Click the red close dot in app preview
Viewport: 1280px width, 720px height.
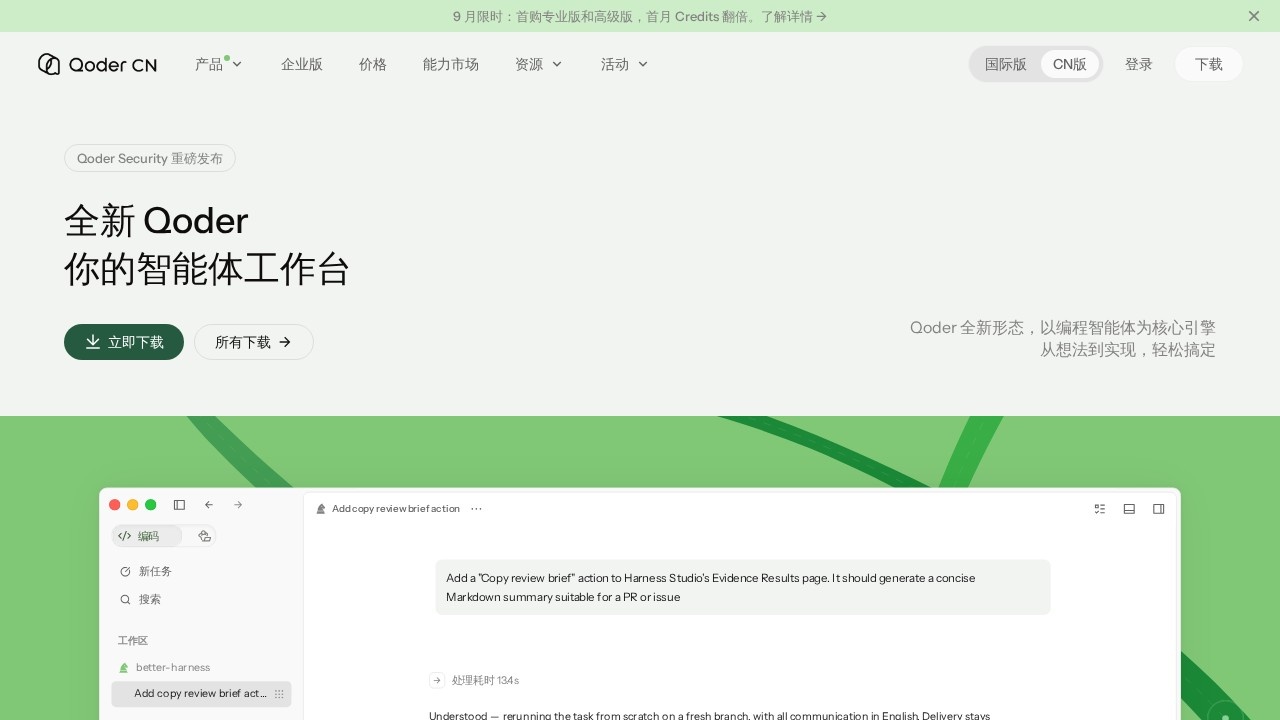(x=115, y=505)
